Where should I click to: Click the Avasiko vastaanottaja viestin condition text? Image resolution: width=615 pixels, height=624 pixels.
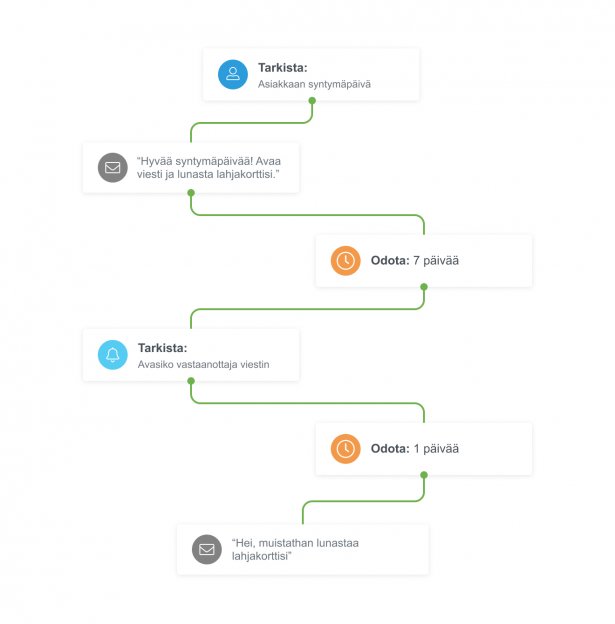pos(203,365)
